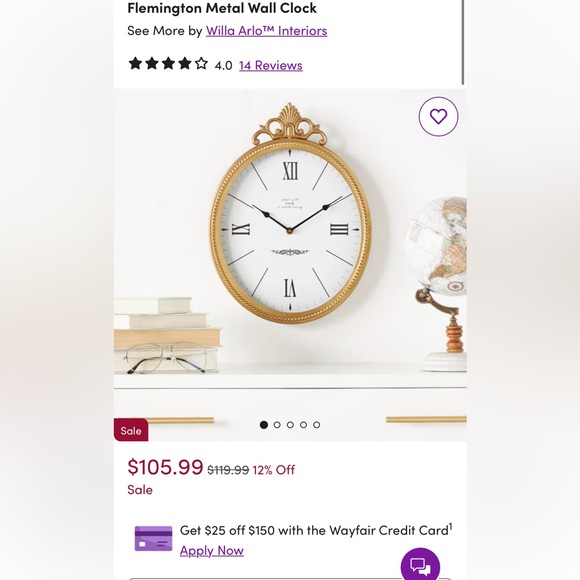
Task: Select the first image carousel dot
Action: pos(264,425)
